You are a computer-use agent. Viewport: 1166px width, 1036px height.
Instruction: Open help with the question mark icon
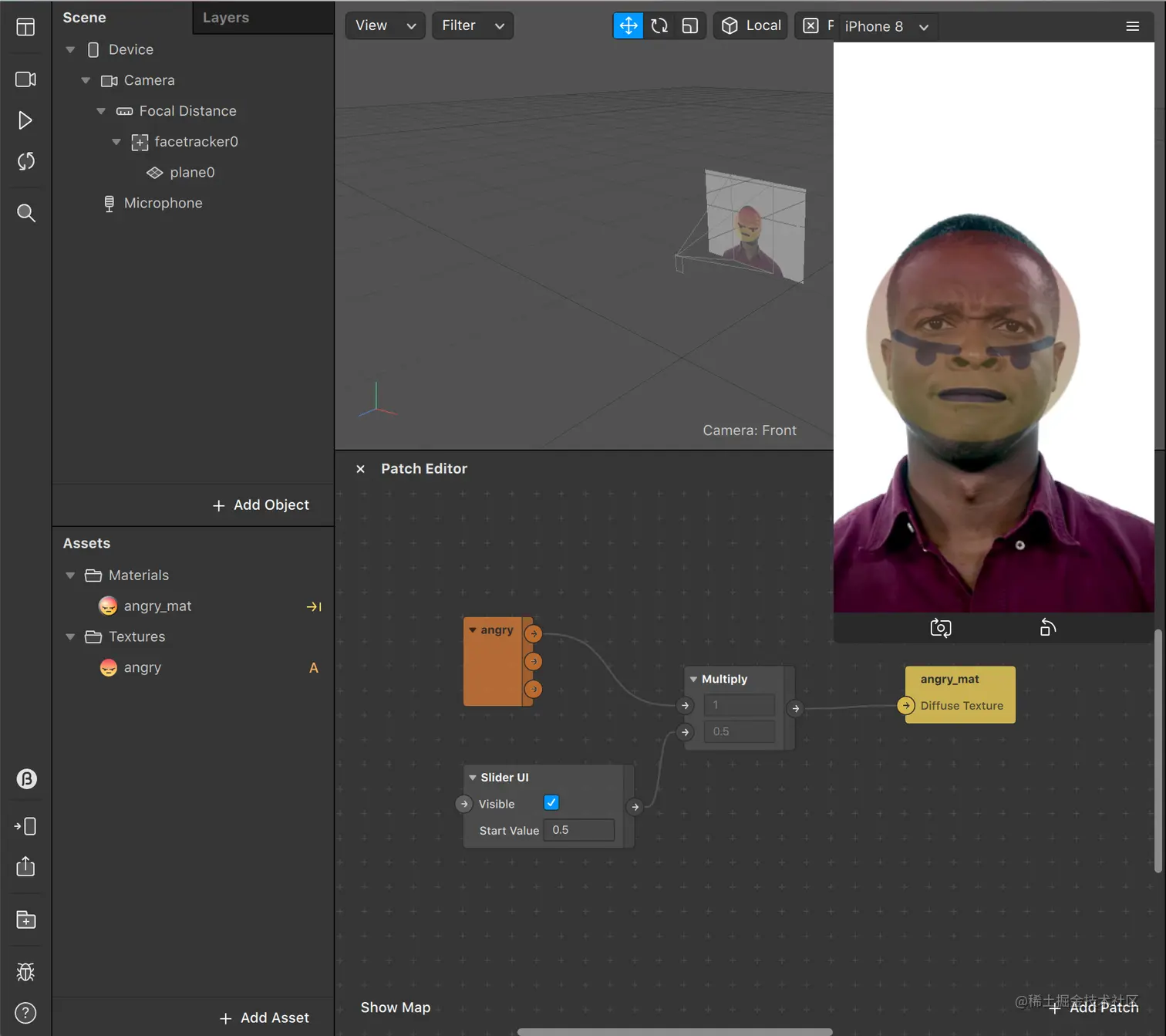coord(25,1013)
